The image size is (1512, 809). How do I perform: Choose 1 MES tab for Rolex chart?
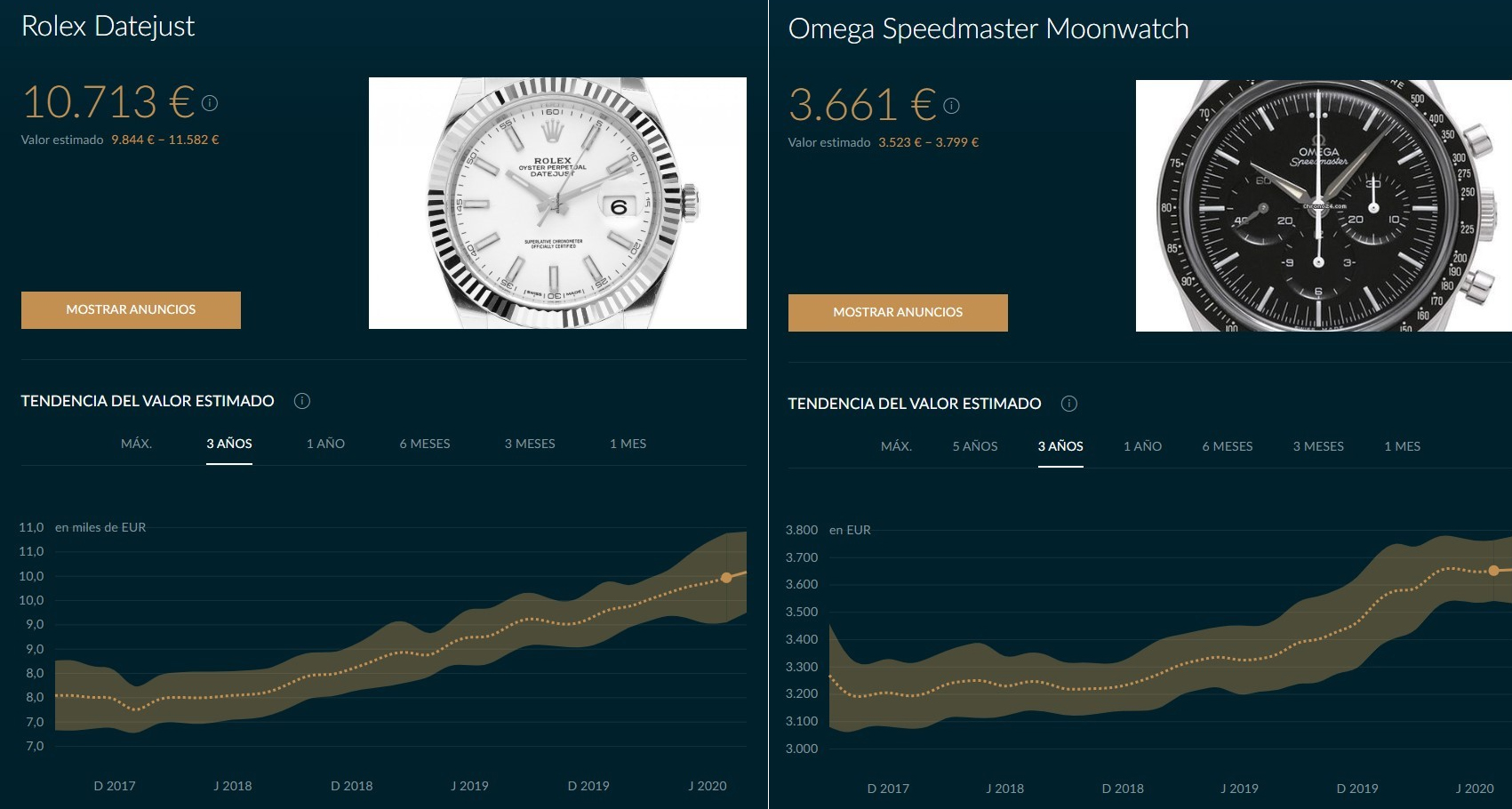(628, 444)
